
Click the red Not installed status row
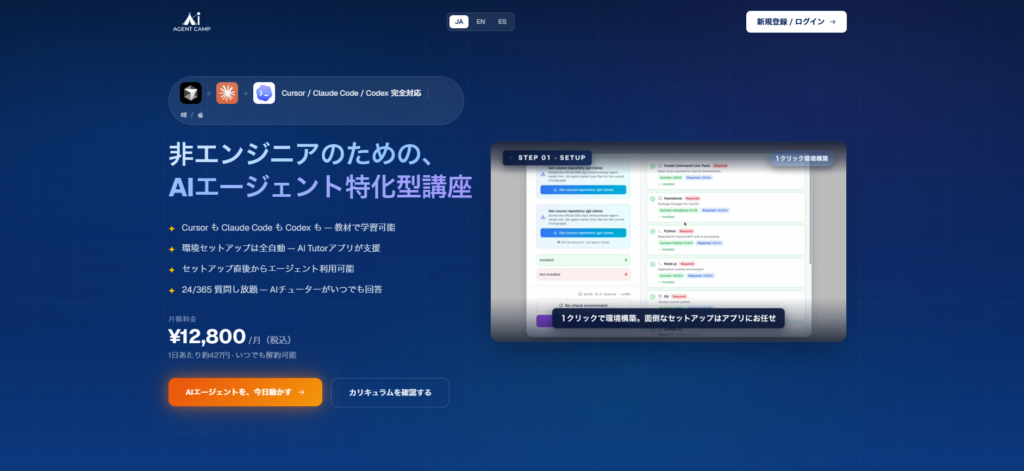click(583, 274)
